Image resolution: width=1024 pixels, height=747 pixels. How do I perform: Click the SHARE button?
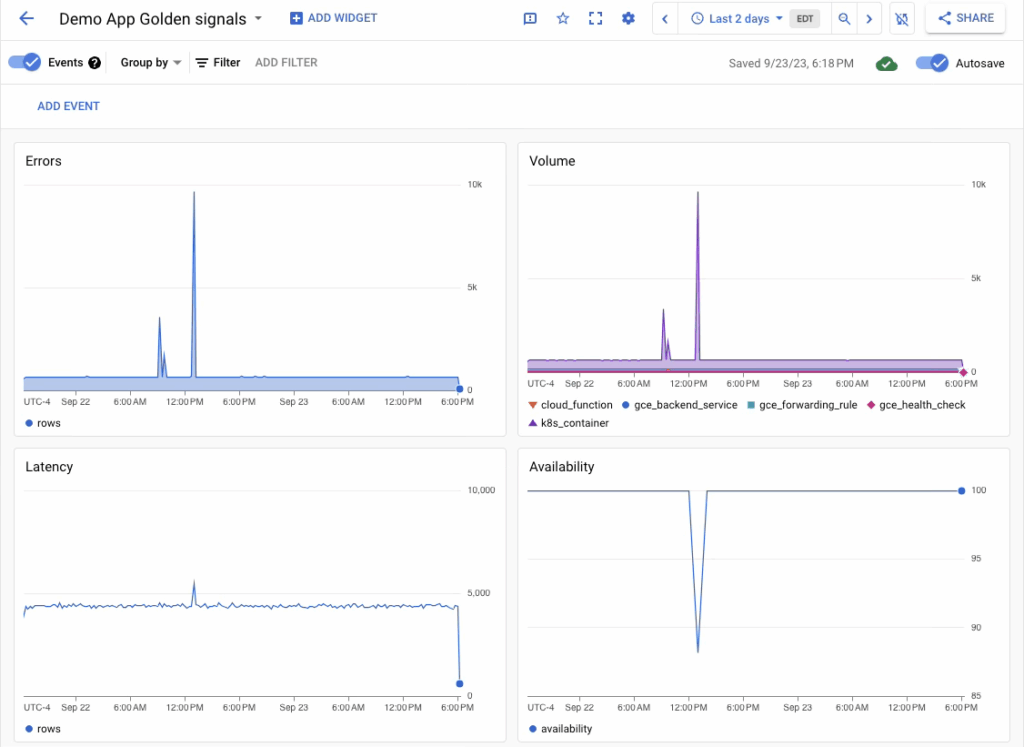coord(965,18)
